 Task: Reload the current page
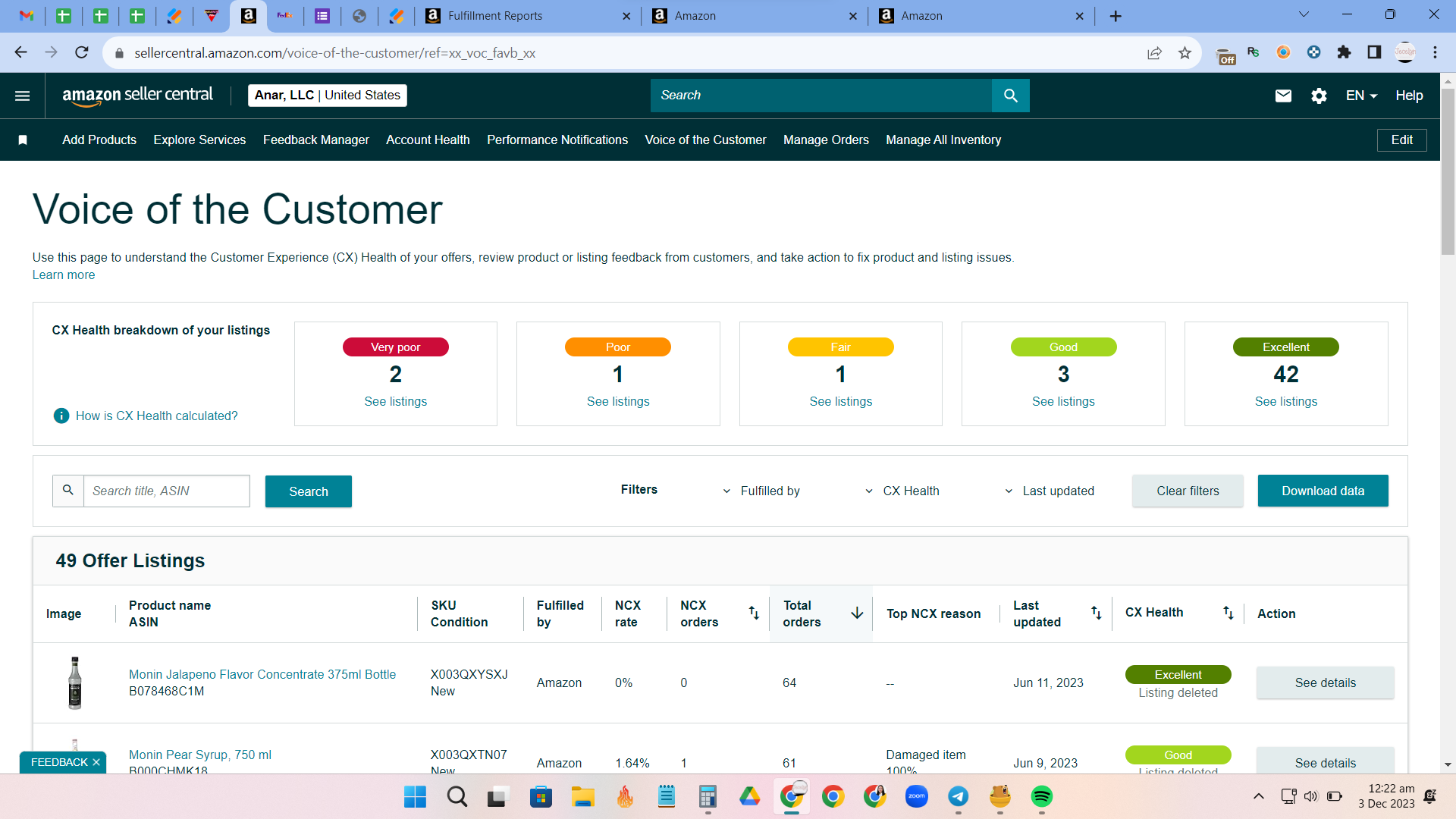[x=82, y=52]
